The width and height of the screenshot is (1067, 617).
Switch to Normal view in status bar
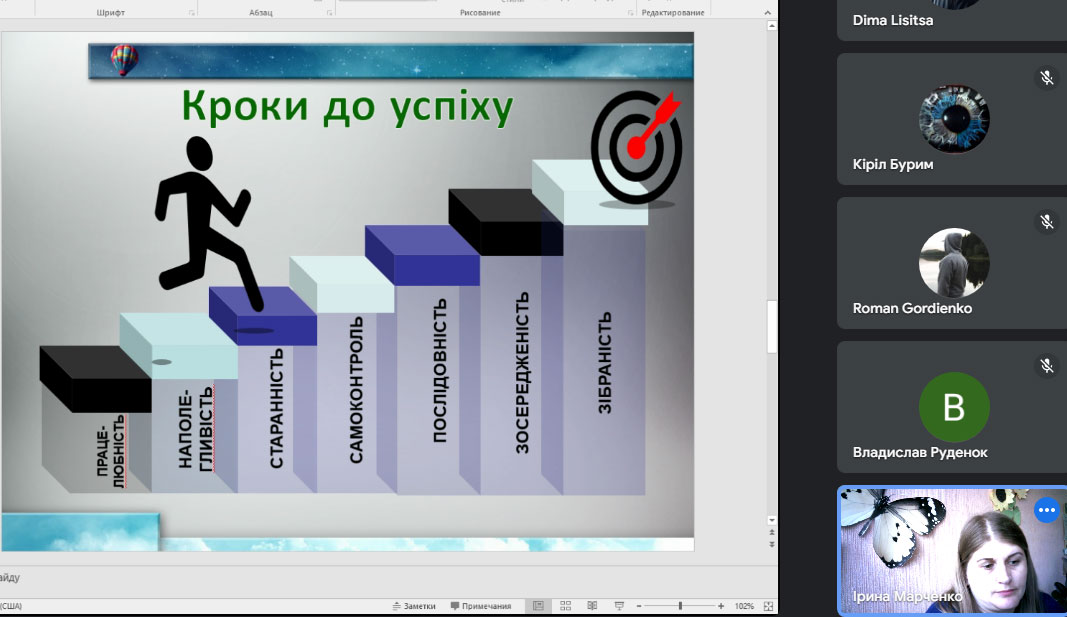point(538,605)
